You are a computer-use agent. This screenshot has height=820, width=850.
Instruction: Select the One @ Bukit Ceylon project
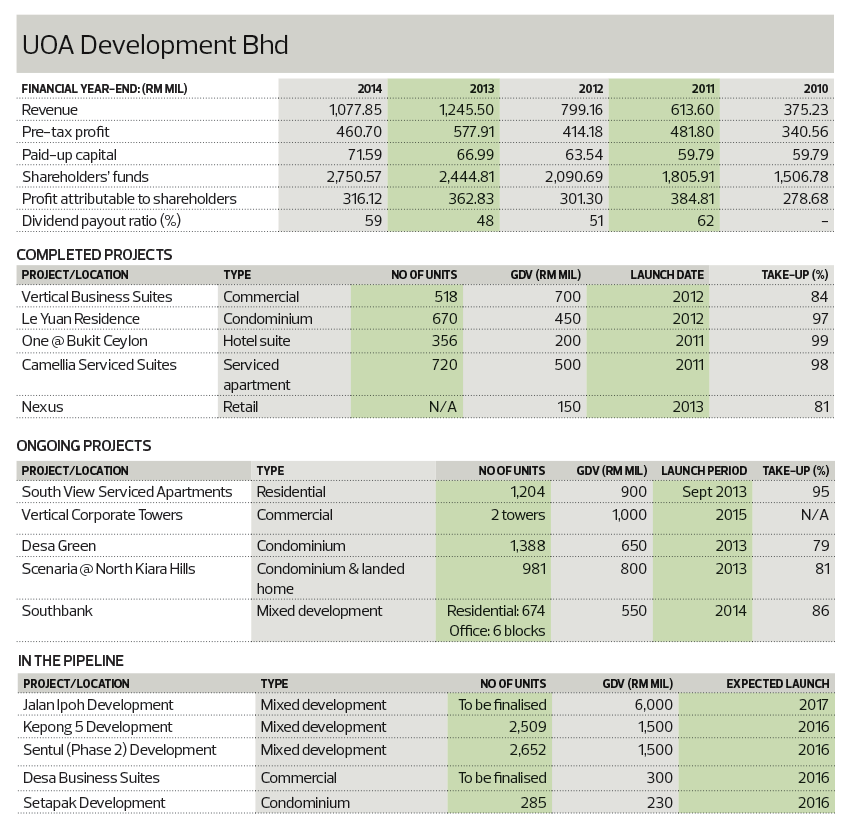[85, 341]
